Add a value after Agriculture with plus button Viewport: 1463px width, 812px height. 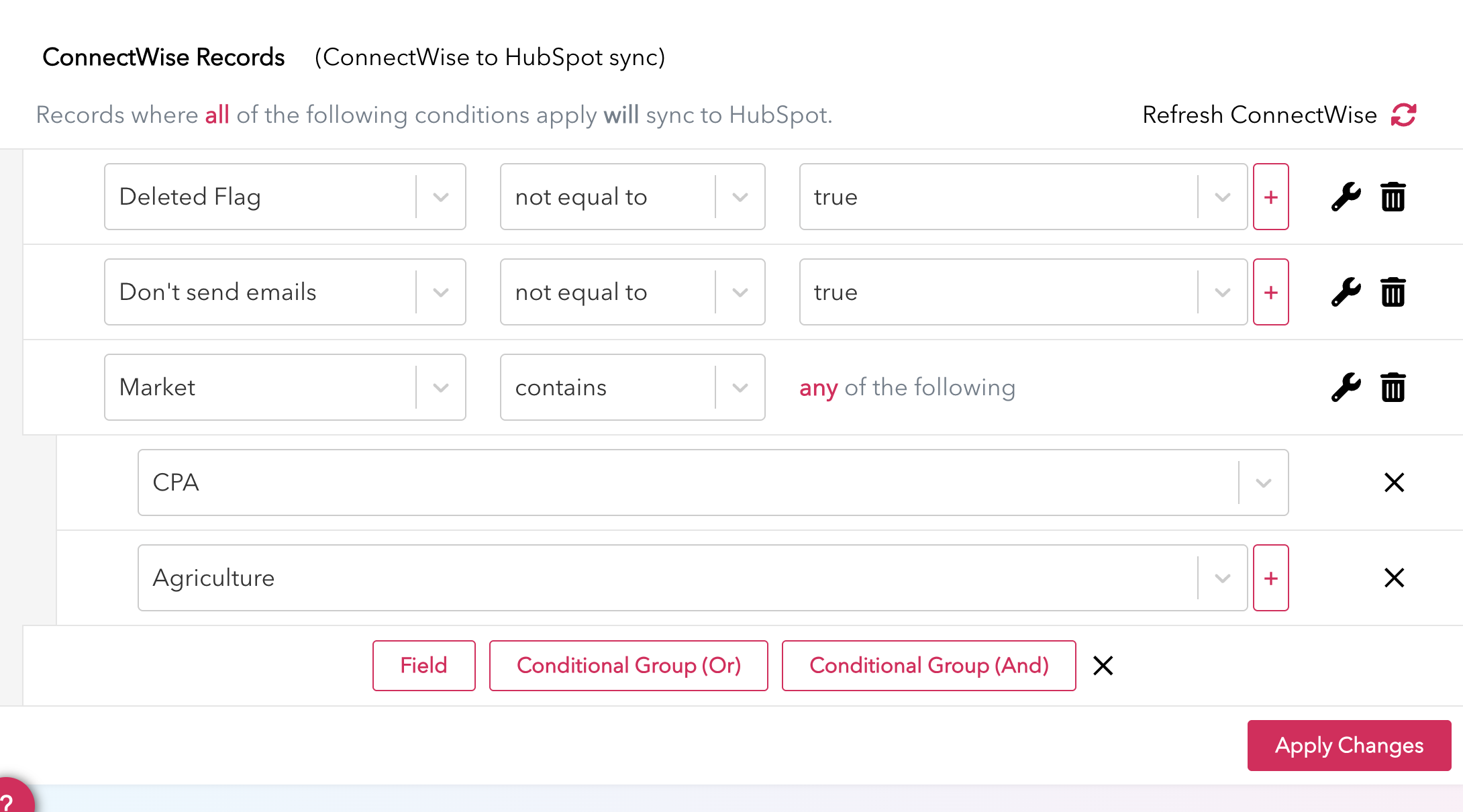click(x=1271, y=578)
